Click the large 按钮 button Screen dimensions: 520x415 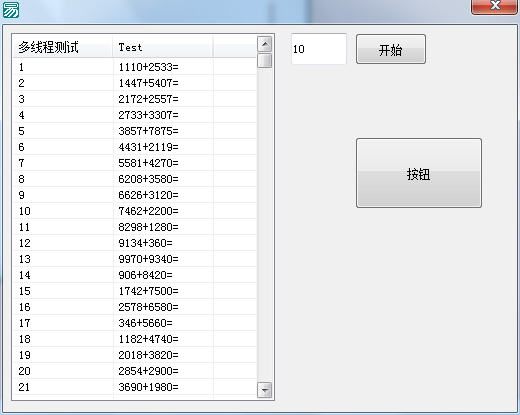tap(419, 173)
